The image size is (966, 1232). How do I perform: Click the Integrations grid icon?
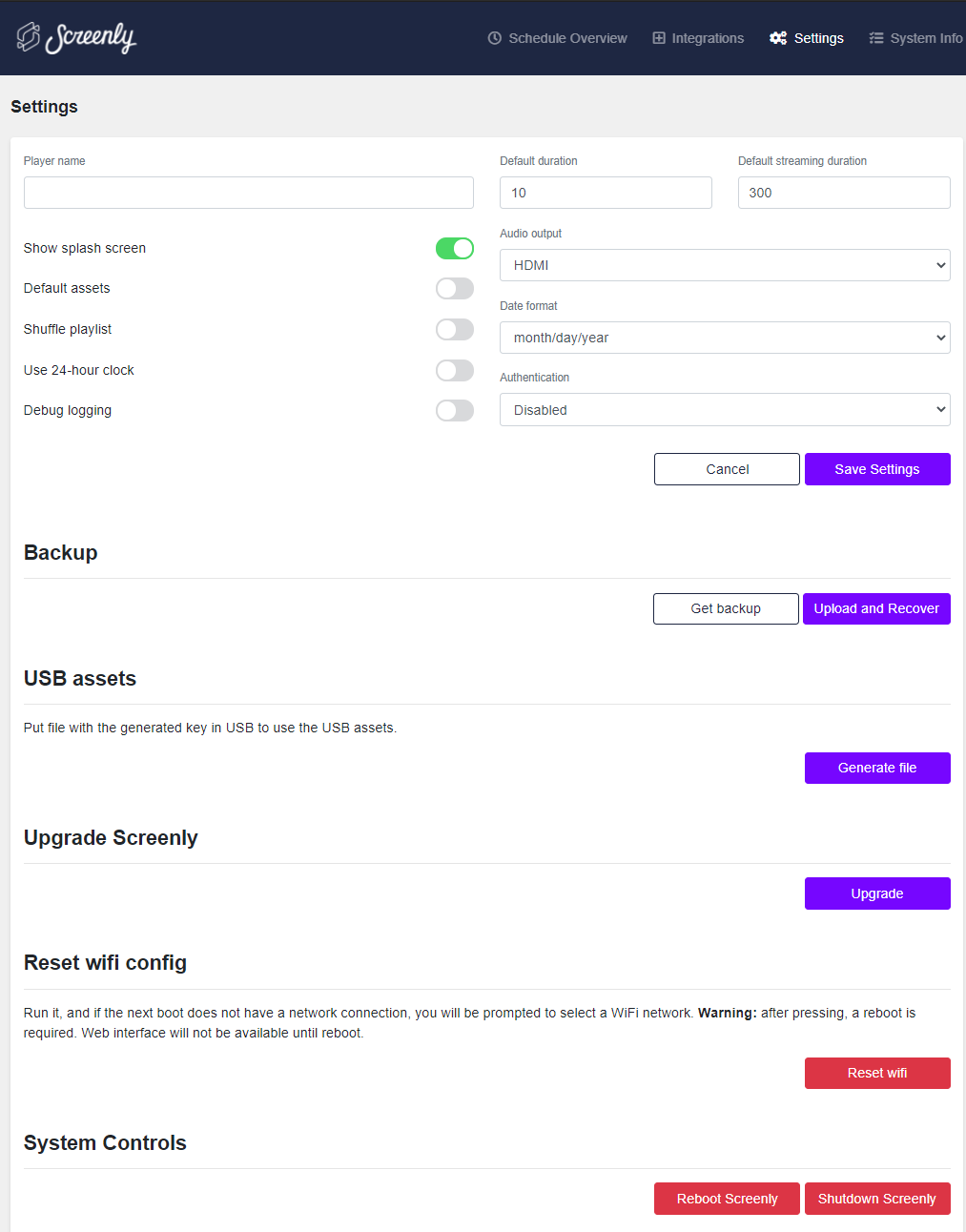658,38
